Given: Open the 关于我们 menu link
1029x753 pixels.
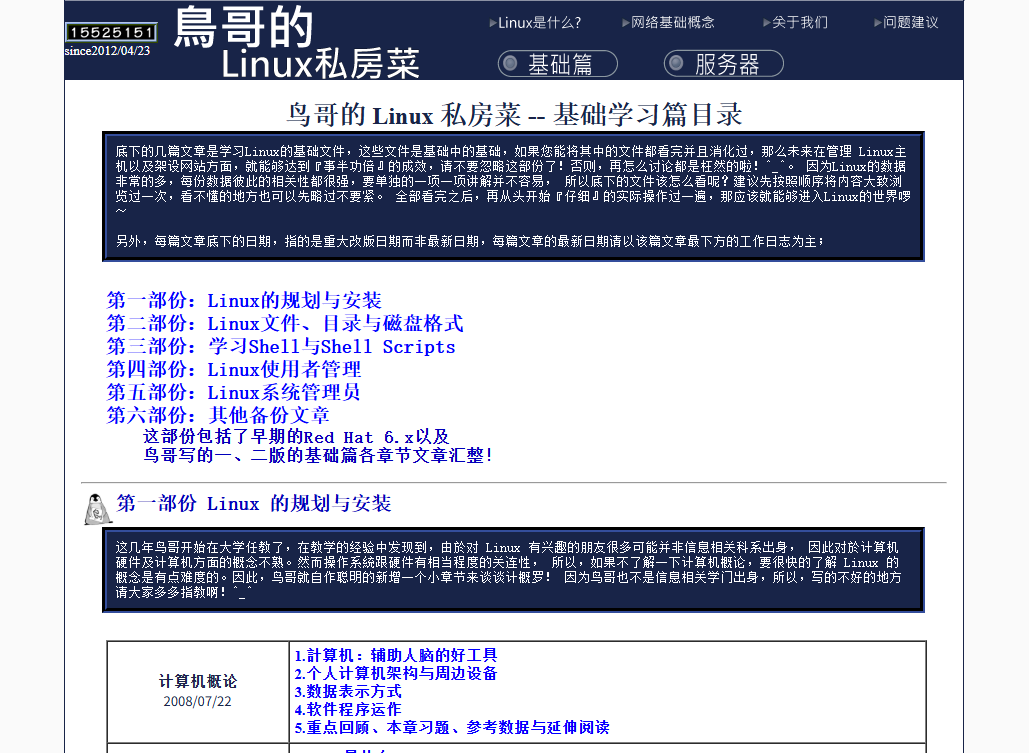Looking at the screenshot, I should [795, 22].
